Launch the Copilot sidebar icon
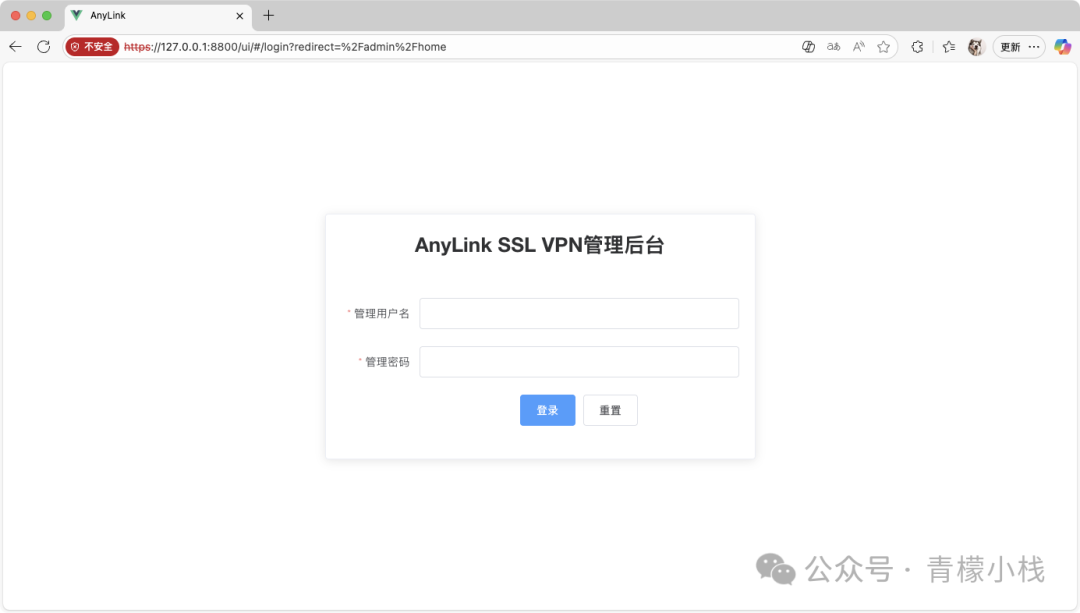The height and width of the screenshot is (613, 1080). (1063, 47)
